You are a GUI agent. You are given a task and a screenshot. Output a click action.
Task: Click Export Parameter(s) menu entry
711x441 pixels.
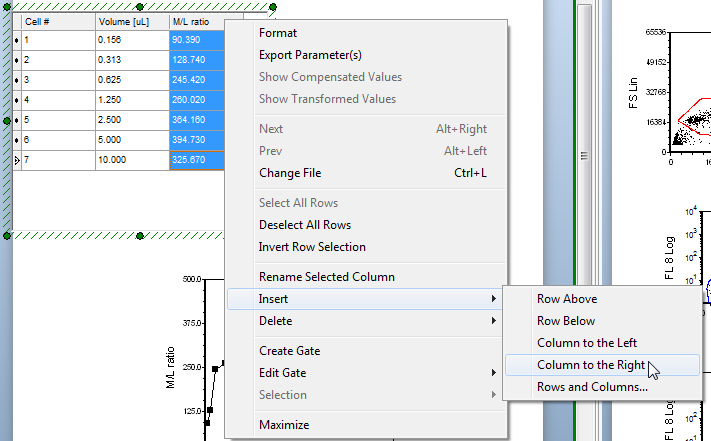310,55
